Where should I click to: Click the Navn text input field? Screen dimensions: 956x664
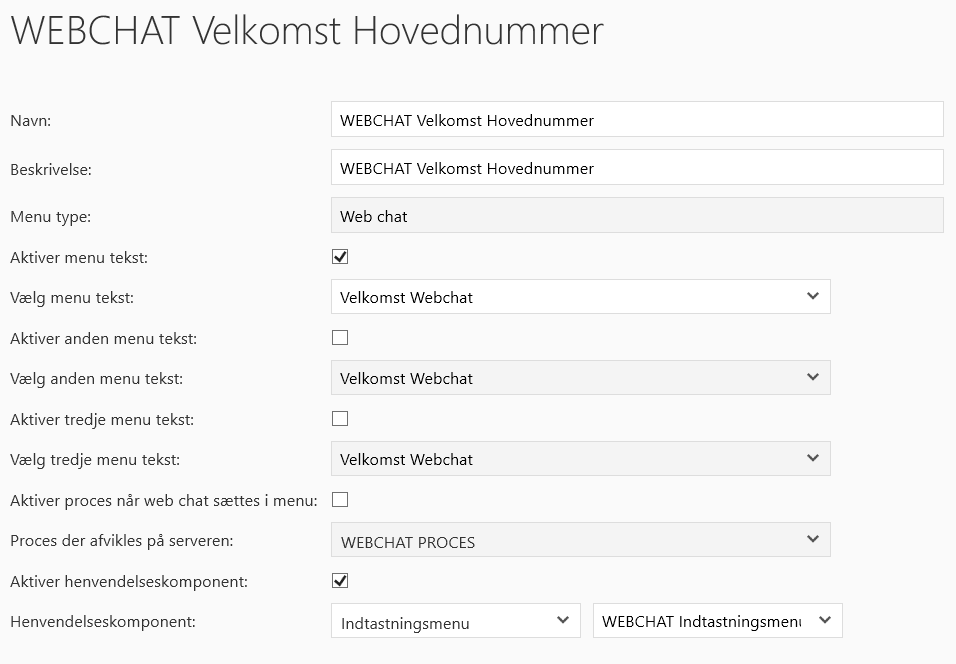[636, 120]
